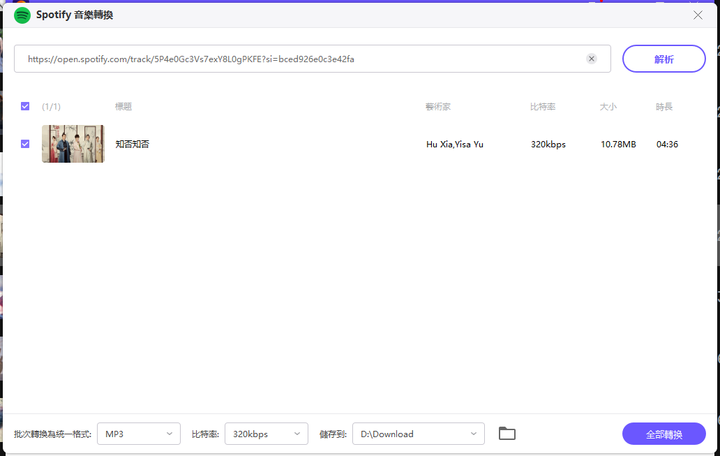The width and height of the screenshot is (720, 456).
Task: Click the 大小 column header
Action: 608,107
